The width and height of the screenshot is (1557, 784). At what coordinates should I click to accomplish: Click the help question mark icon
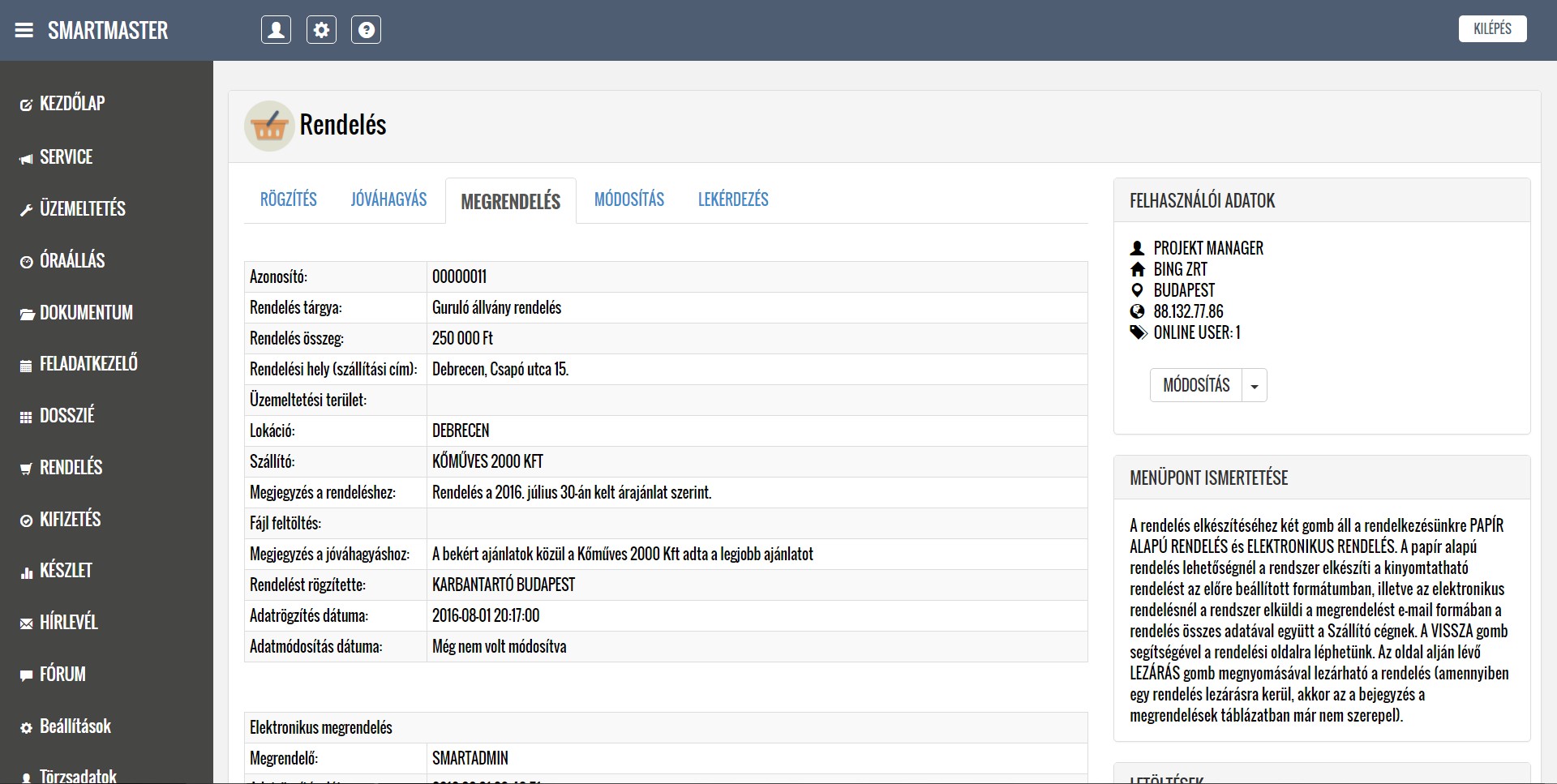pyautogui.click(x=366, y=30)
